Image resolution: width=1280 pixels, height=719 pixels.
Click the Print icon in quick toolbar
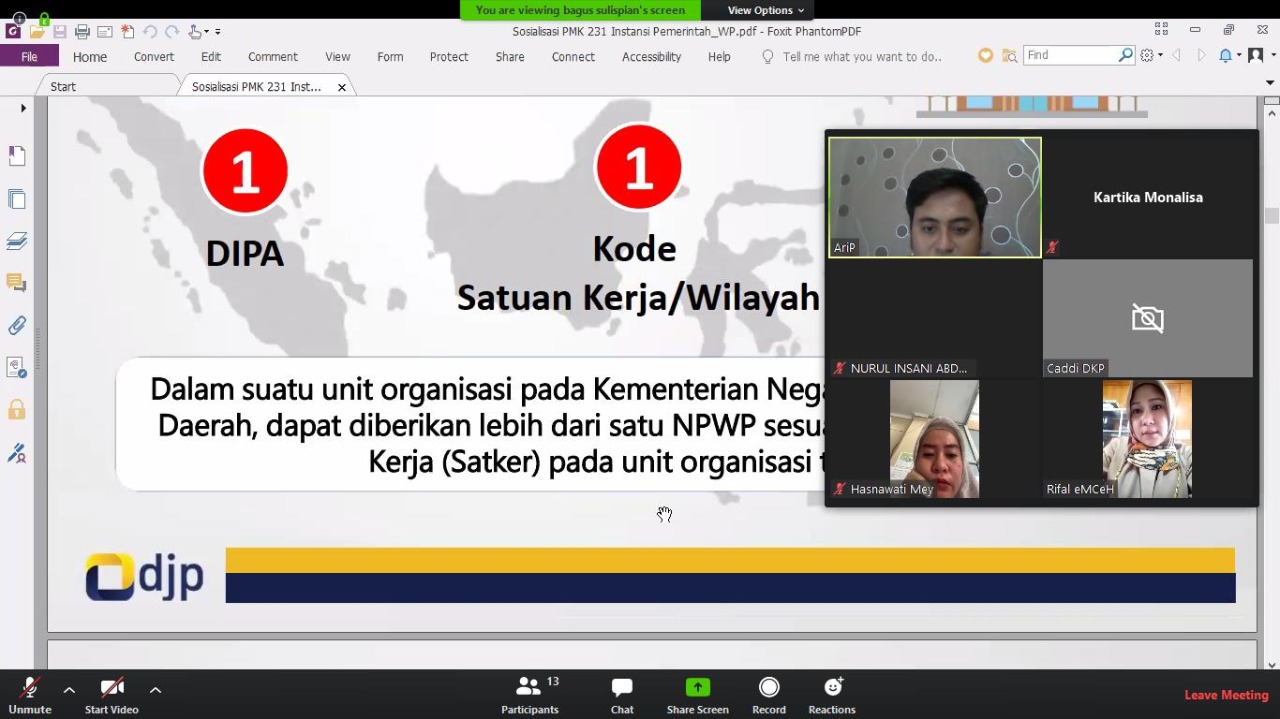(x=82, y=32)
